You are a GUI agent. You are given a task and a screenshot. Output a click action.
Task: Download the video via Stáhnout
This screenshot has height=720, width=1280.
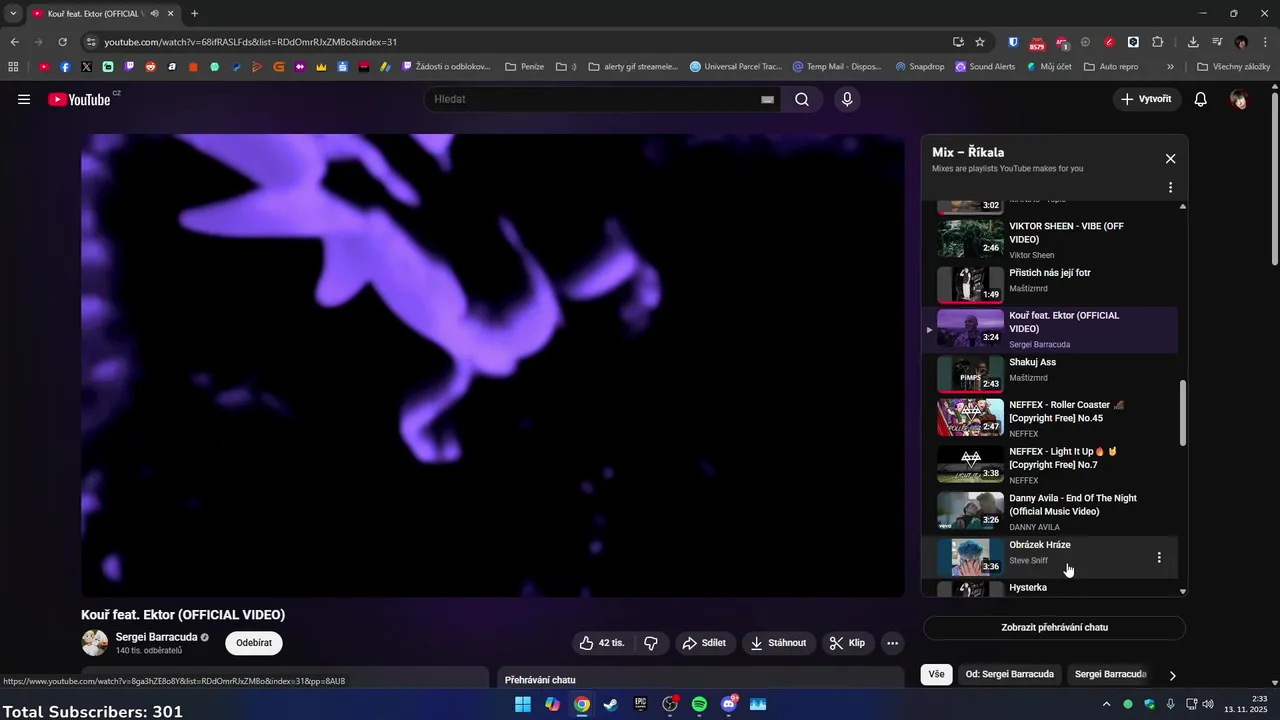(779, 643)
